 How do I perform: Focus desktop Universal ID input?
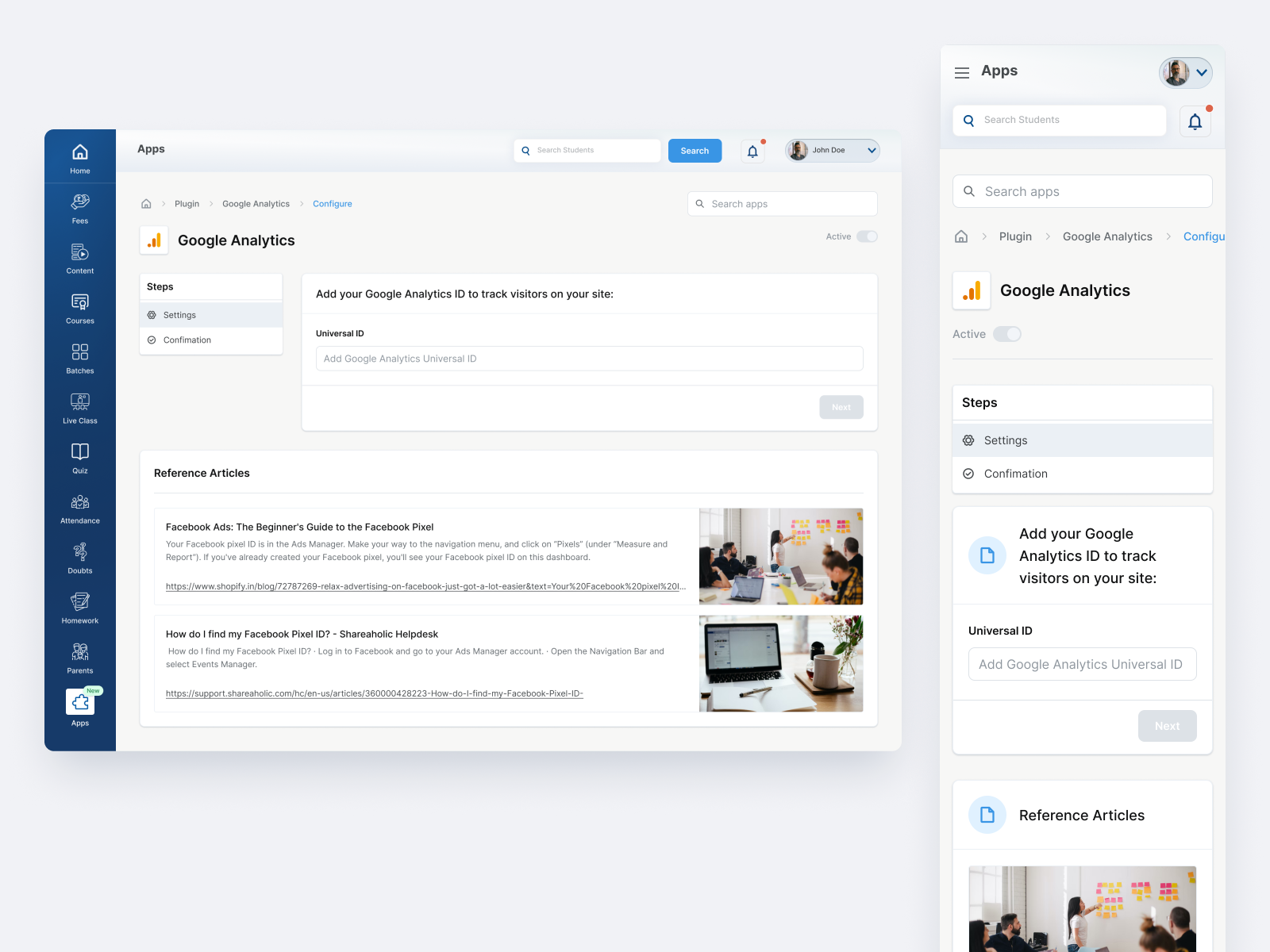[590, 359]
